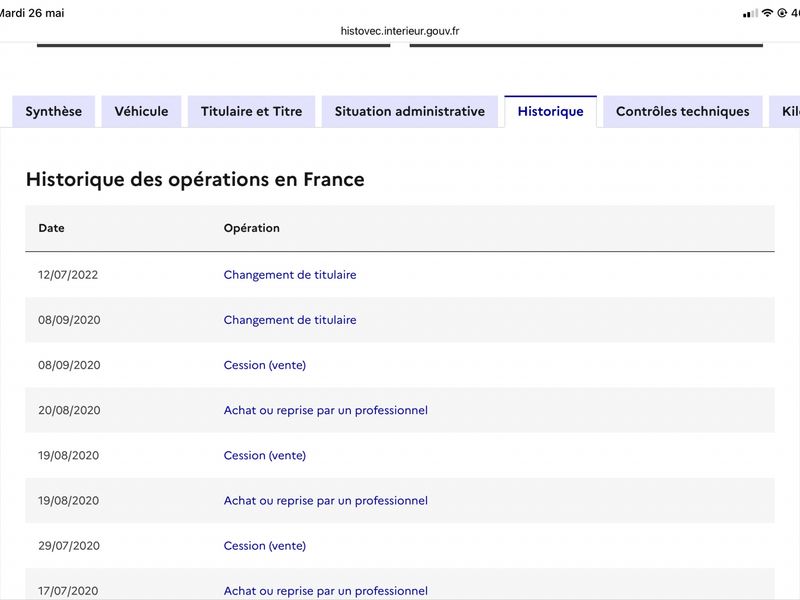This screenshot has width=800, height=600.
Task: Click Cession (vente) entry of 19/08/2020
Action: [x=265, y=455]
